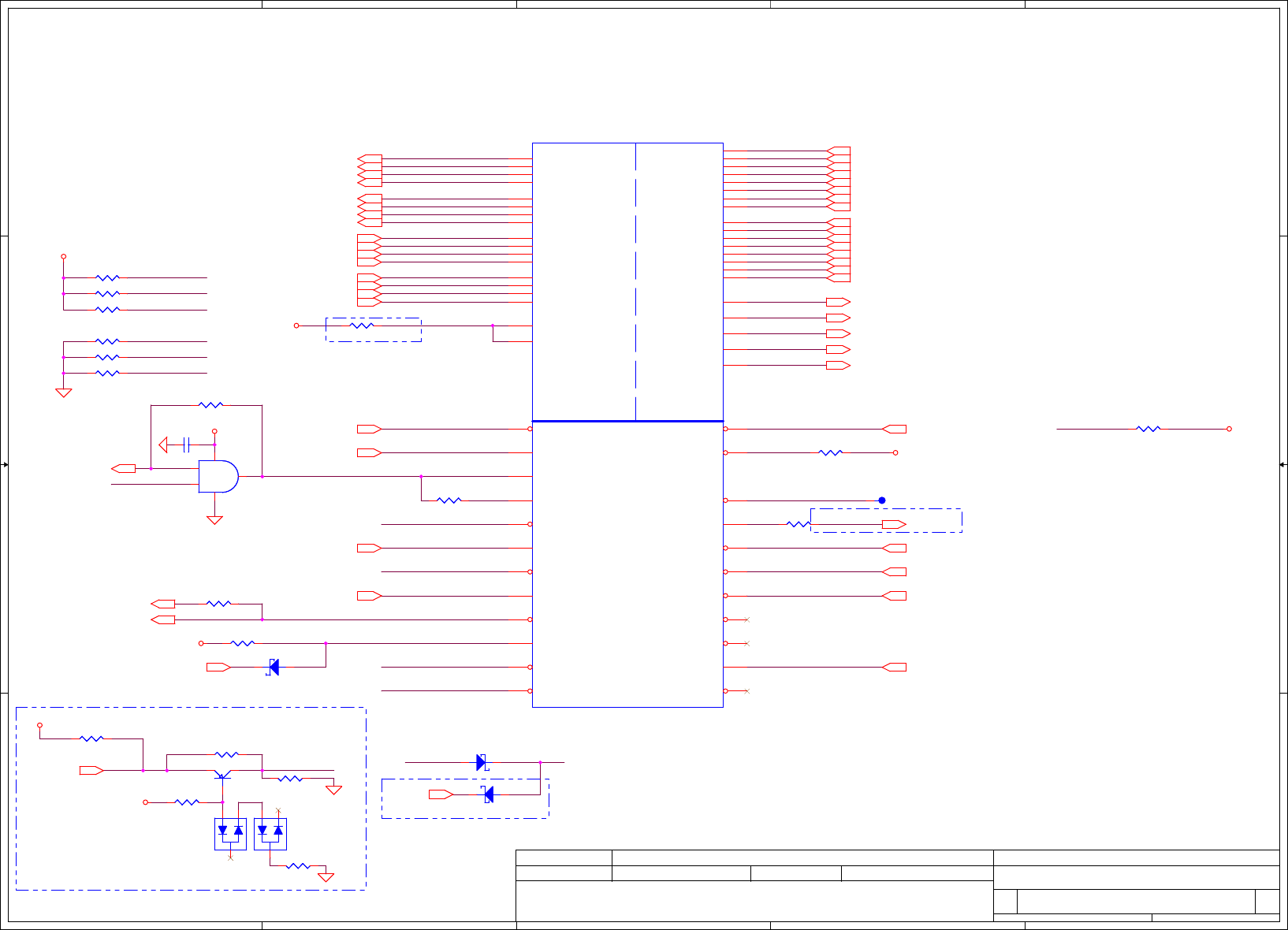Click the power terminal left of the dashed resistor box
This screenshot has height=930, width=1288.
click(296, 325)
